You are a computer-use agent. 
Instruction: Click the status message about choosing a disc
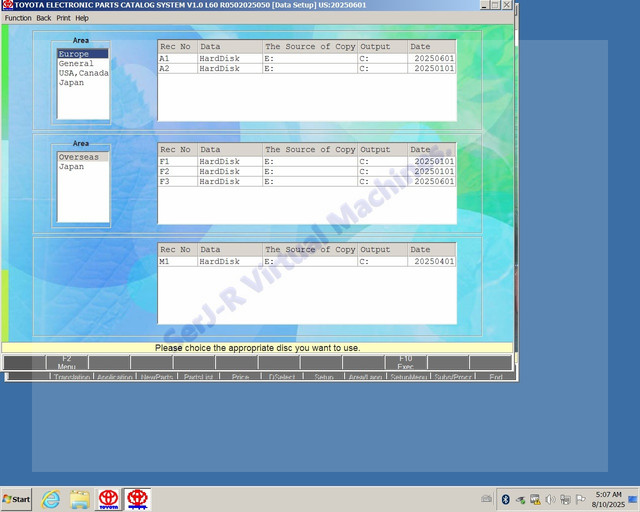[x=257, y=348]
